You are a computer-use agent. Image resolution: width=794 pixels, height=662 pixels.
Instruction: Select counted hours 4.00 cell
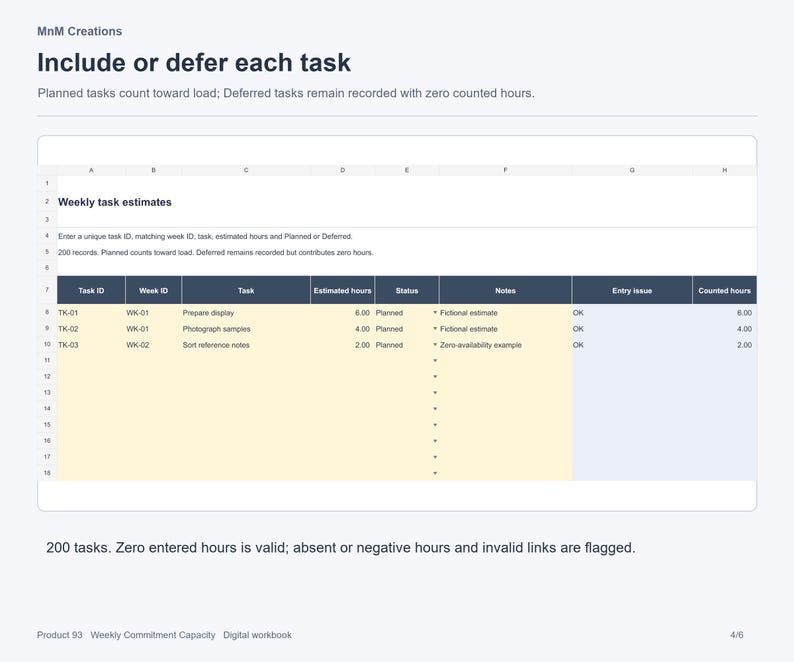coord(725,329)
